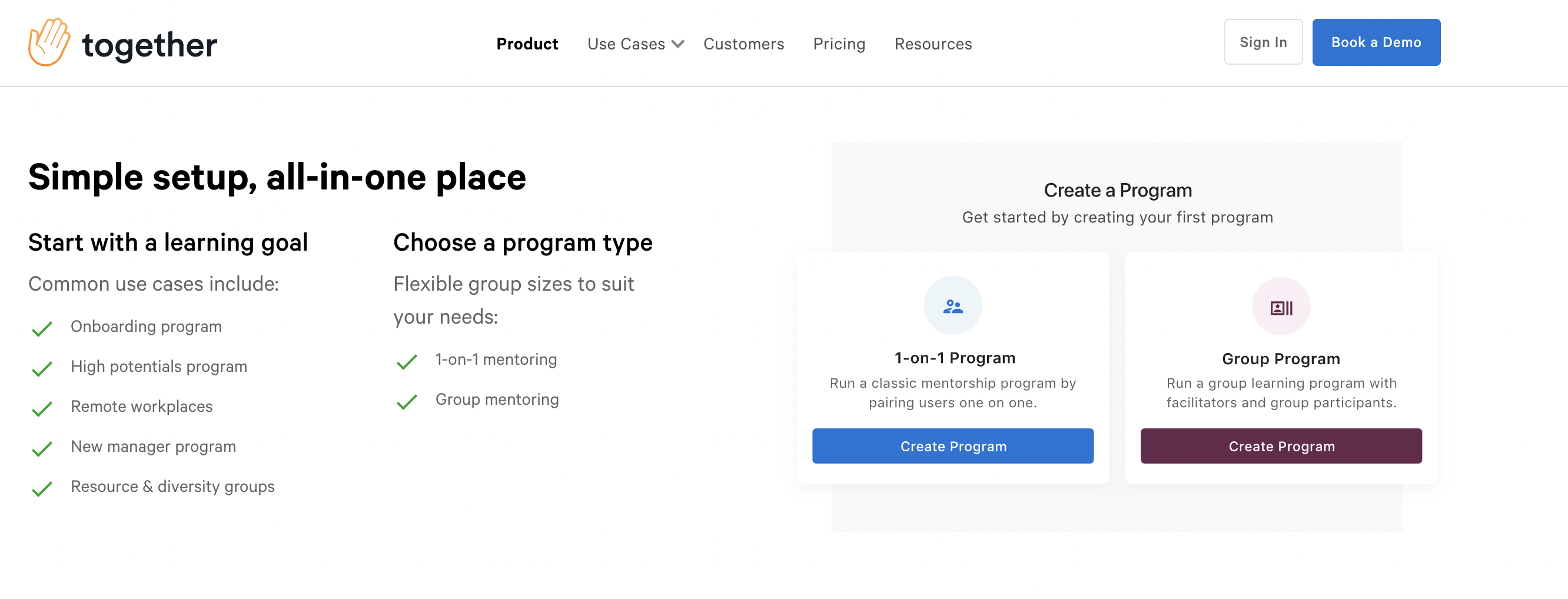Image resolution: width=1568 pixels, height=599 pixels.
Task: Click the Together hand logo icon
Action: tap(49, 42)
